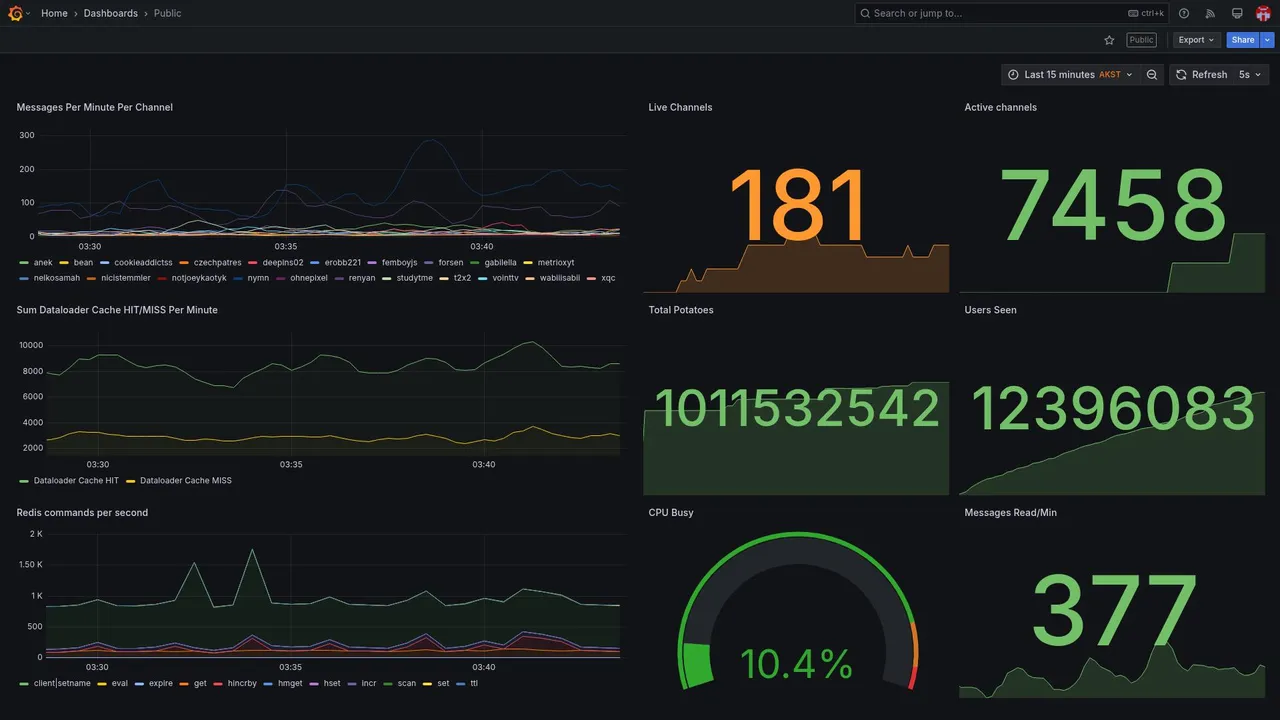Open Last 15 minutes time picker
The width and height of the screenshot is (1280, 720).
[x=1070, y=75]
